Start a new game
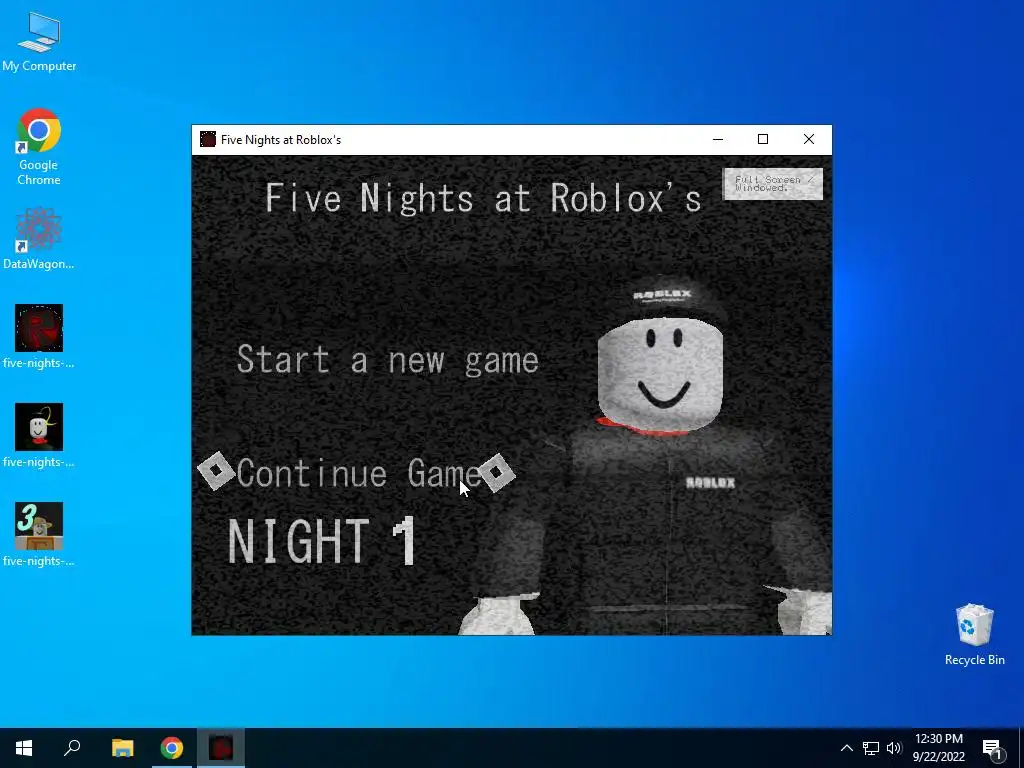Screen dimensions: 1024x768 [x=388, y=360]
